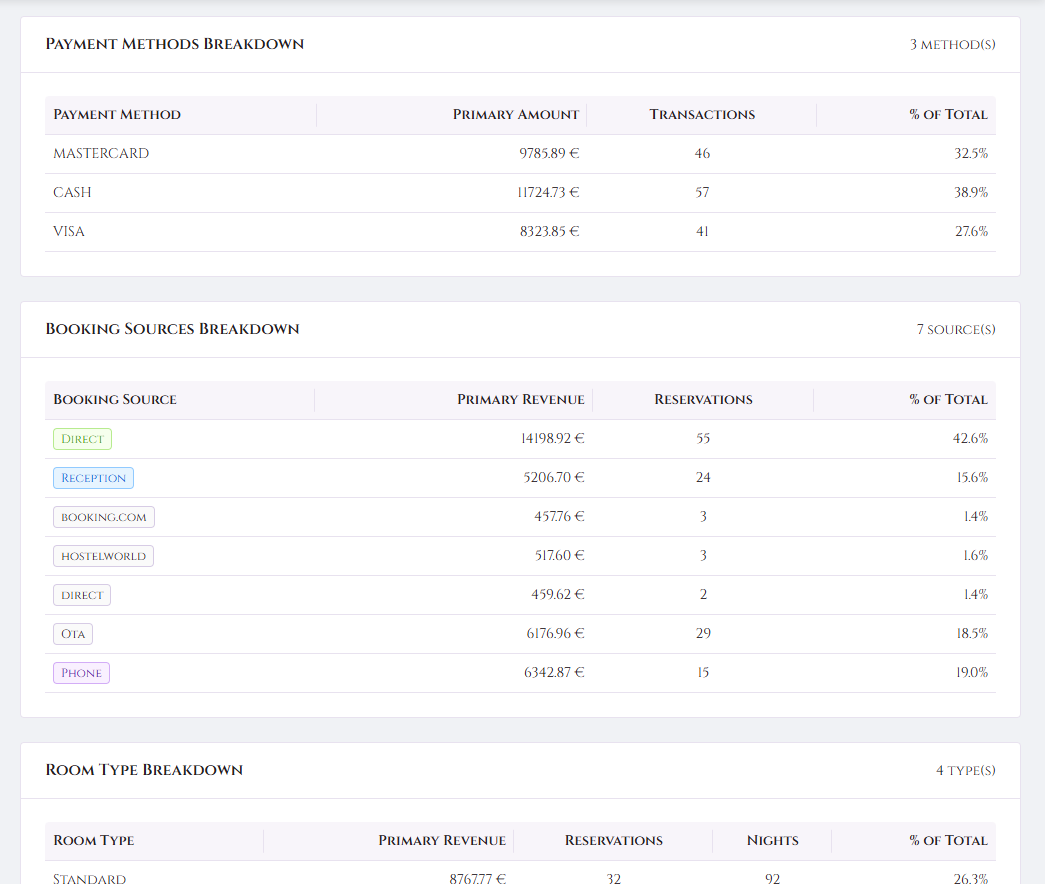Sort by Payment Method column header
This screenshot has height=884, width=1045.
click(x=117, y=115)
